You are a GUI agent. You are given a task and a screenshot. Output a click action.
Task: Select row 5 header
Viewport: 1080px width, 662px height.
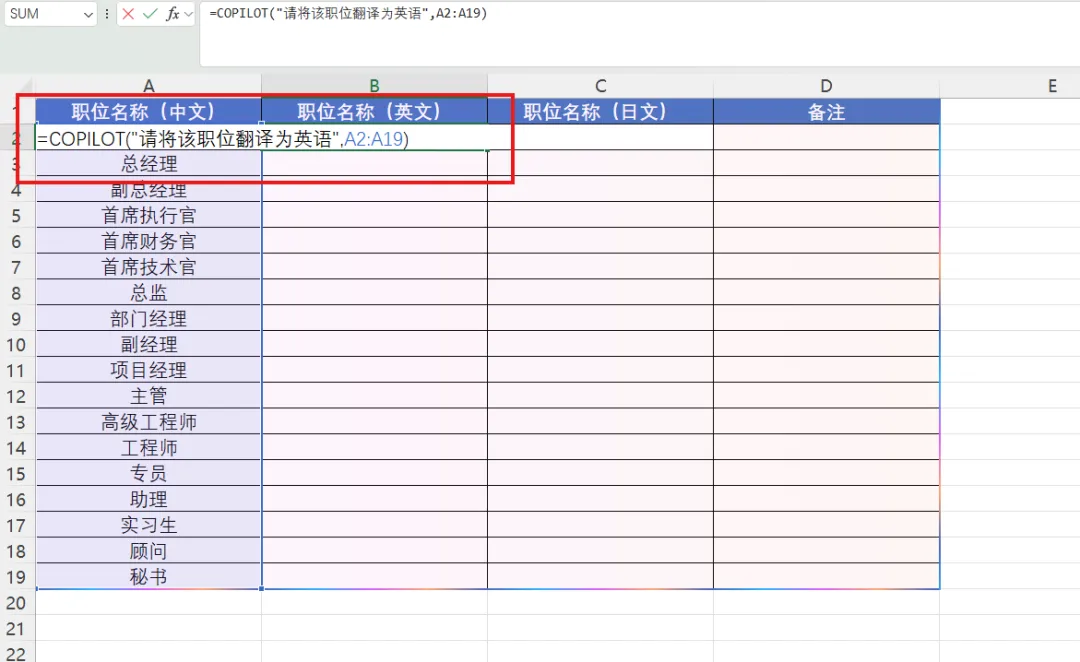17,216
